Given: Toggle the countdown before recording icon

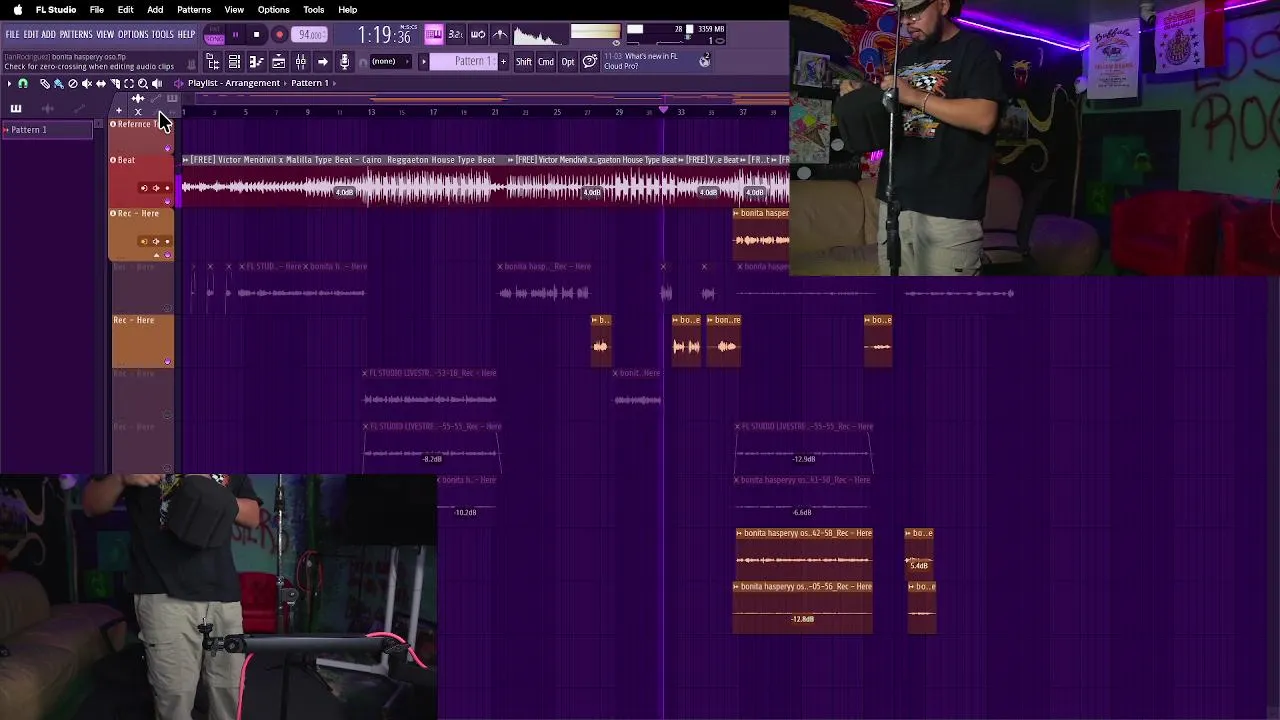Looking at the screenshot, I should 455,35.
